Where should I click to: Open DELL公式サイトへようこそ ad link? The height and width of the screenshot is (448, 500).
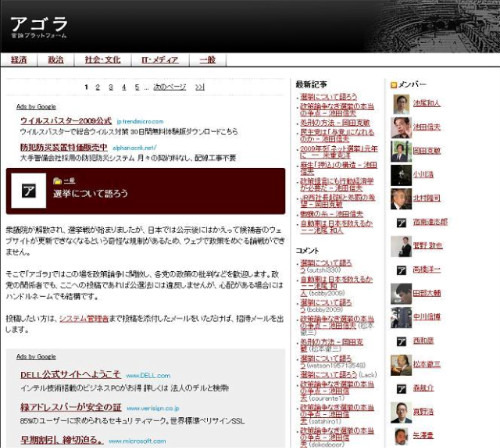click(x=70, y=375)
